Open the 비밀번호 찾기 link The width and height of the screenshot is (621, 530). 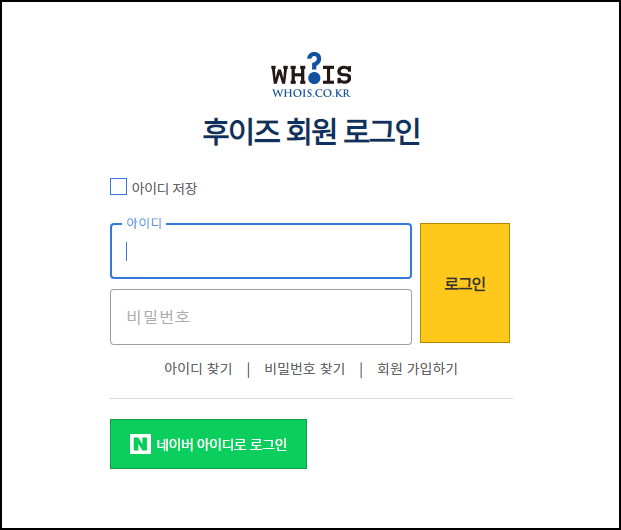[x=305, y=369]
